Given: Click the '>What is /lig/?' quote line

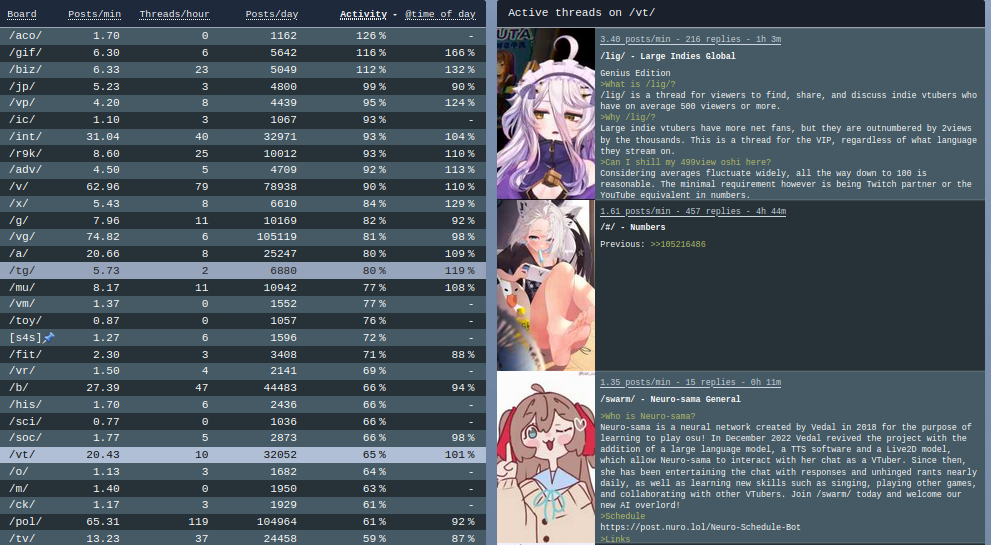Looking at the screenshot, I should pos(638,84).
